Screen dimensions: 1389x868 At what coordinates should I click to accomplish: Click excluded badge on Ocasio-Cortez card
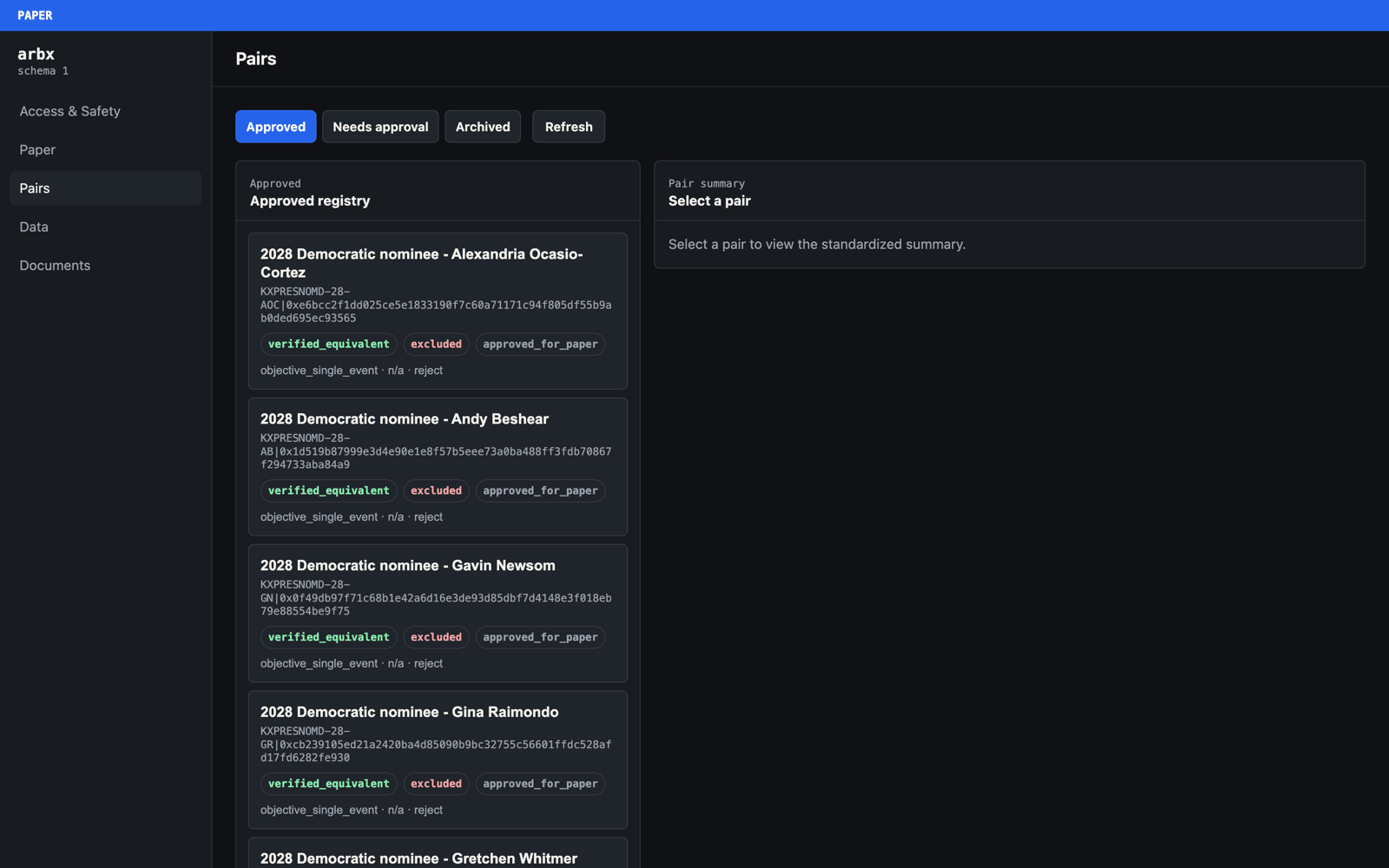click(436, 345)
